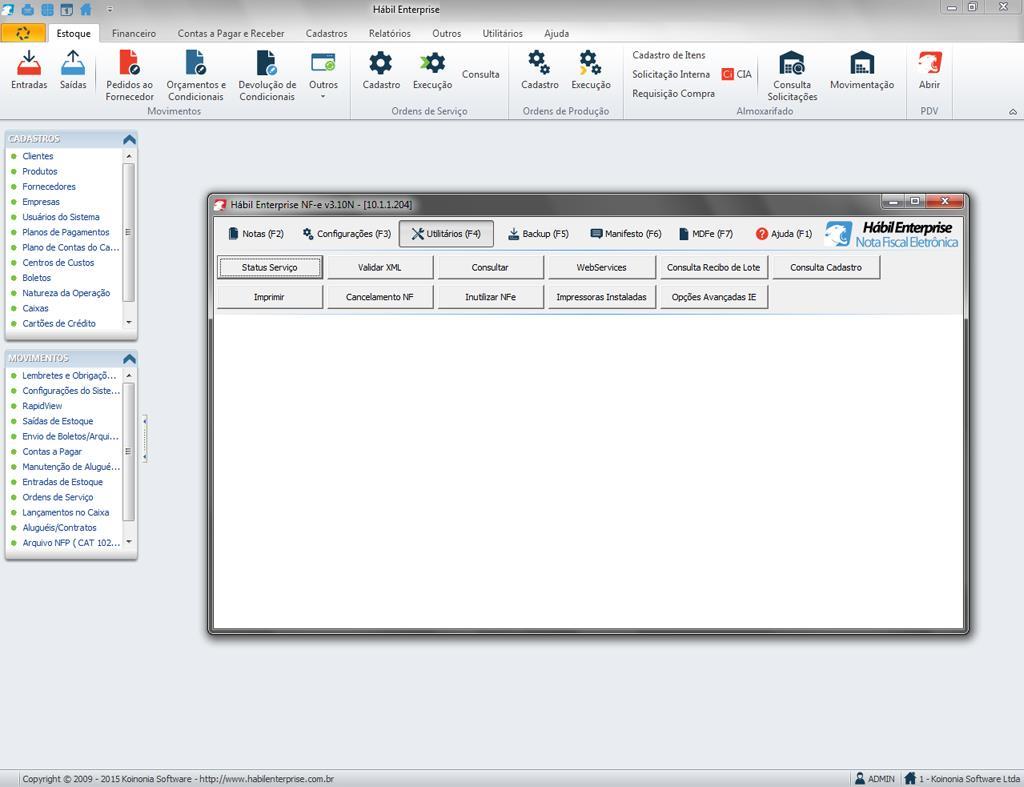
Task: Click the Consultar button
Action: 490,267
